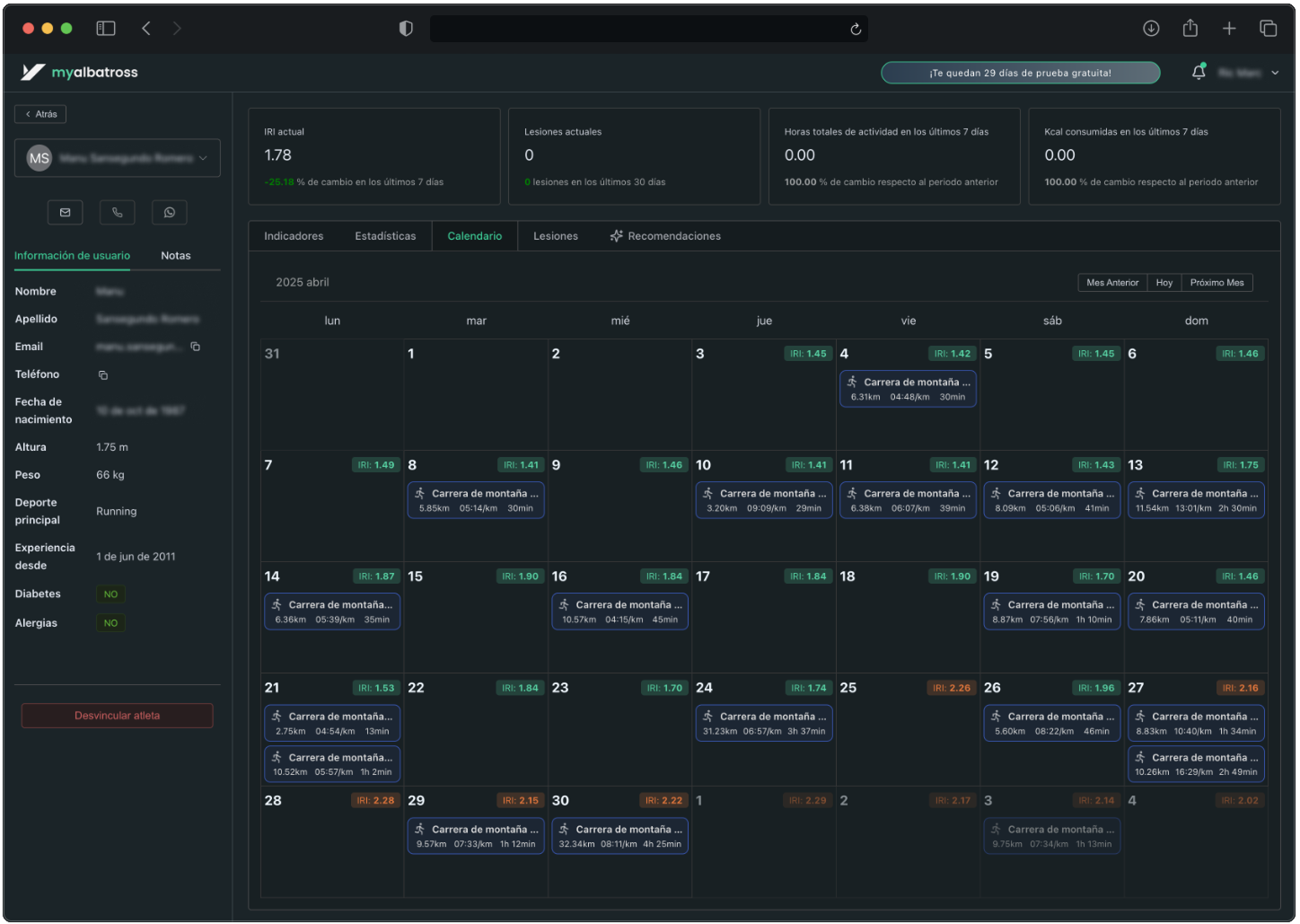Click the myalbatross logo
The image size is (1300, 924).
tap(80, 73)
